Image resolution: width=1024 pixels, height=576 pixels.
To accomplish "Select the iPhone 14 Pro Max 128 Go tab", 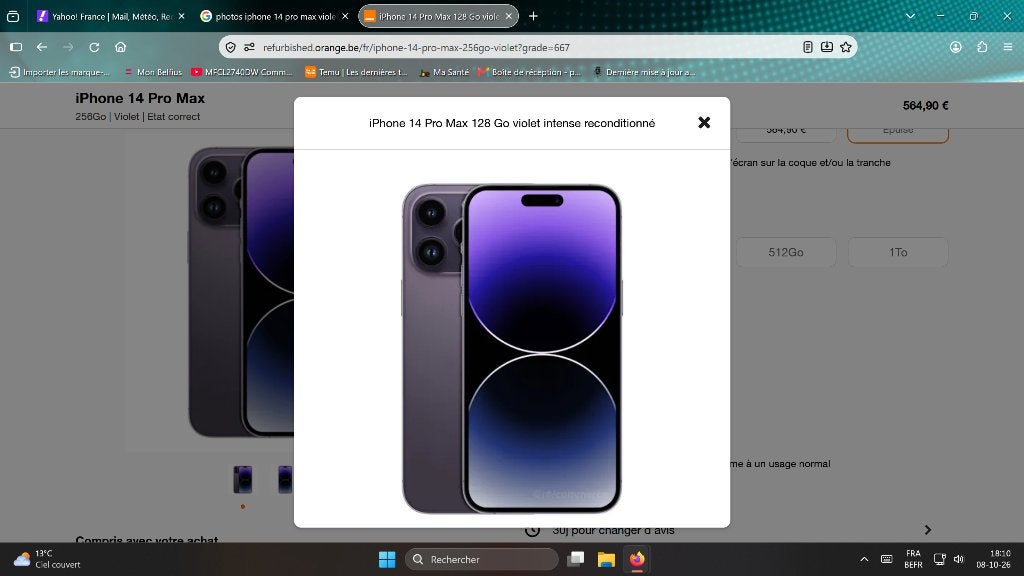I will [438, 16].
